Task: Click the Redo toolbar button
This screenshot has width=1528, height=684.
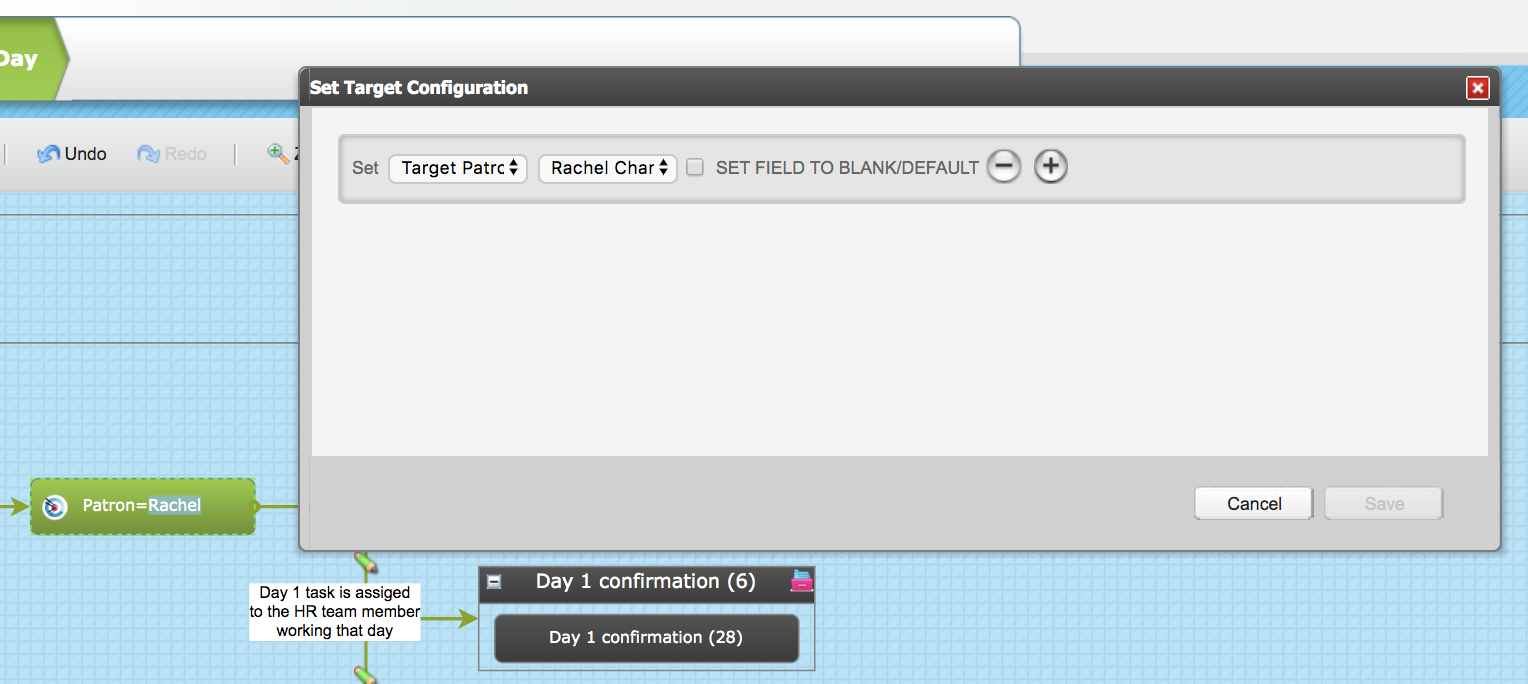Action: [172, 154]
